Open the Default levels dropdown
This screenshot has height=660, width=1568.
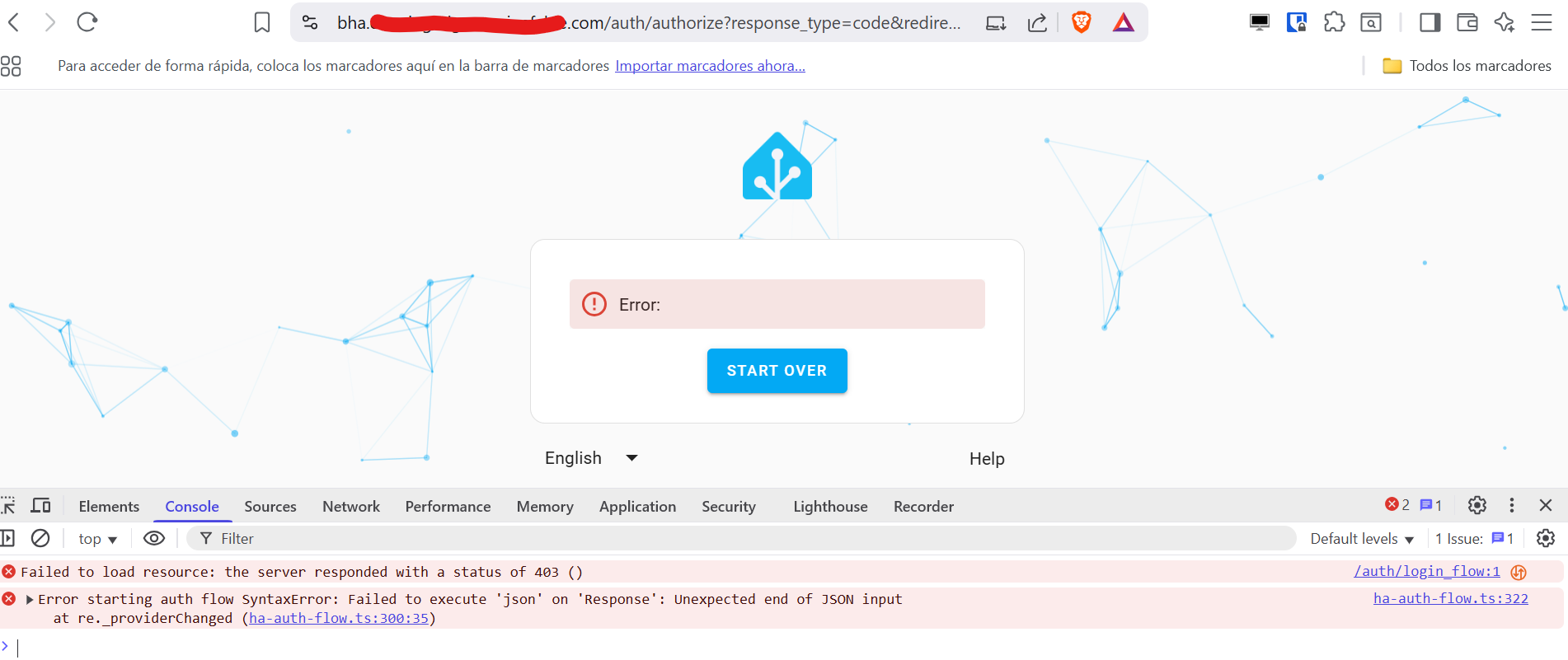tap(1362, 539)
